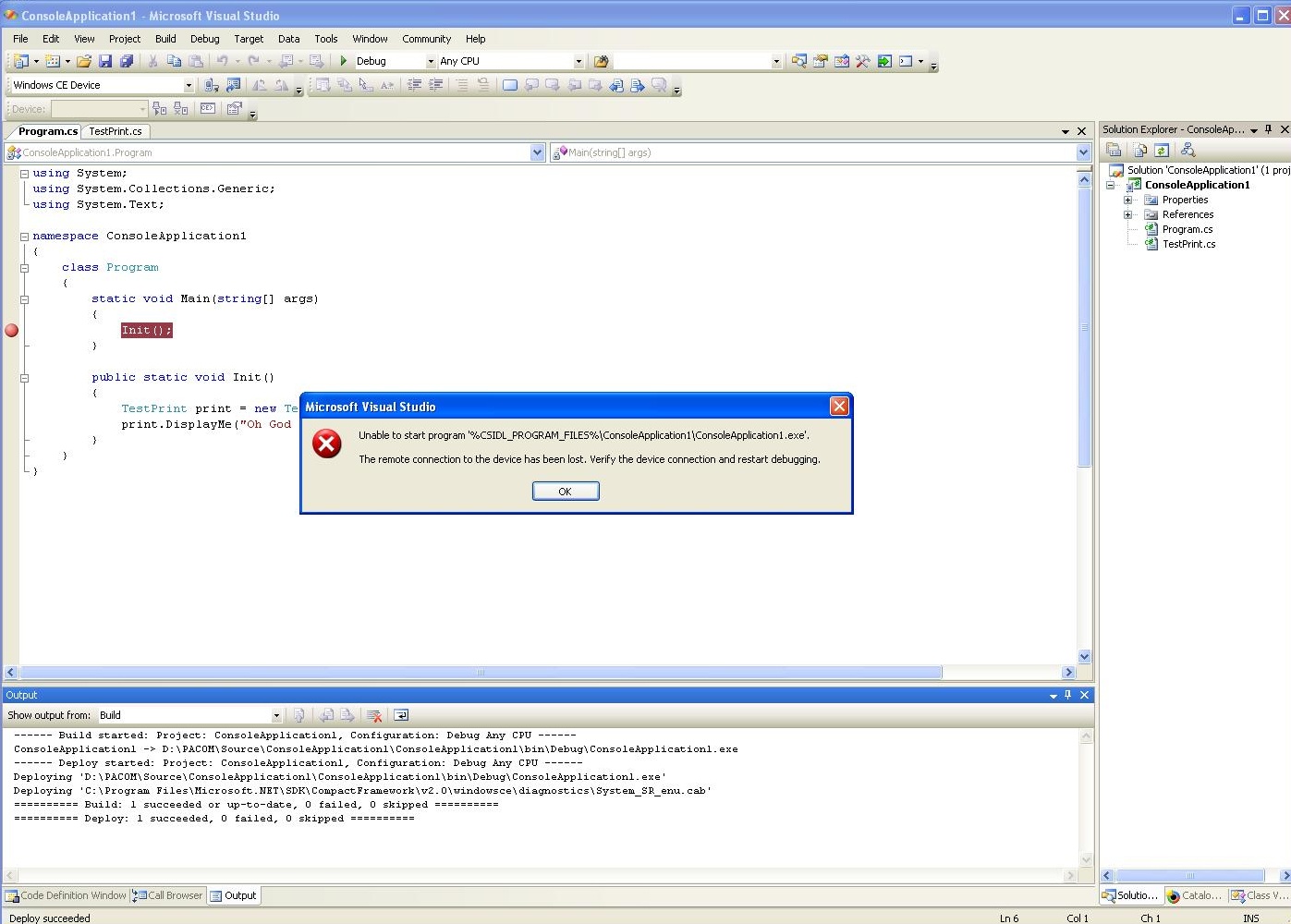This screenshot has width=1291, height=924.
Task: Click the editor vertical scrollbar down arrow
Action: point(1085,657)
